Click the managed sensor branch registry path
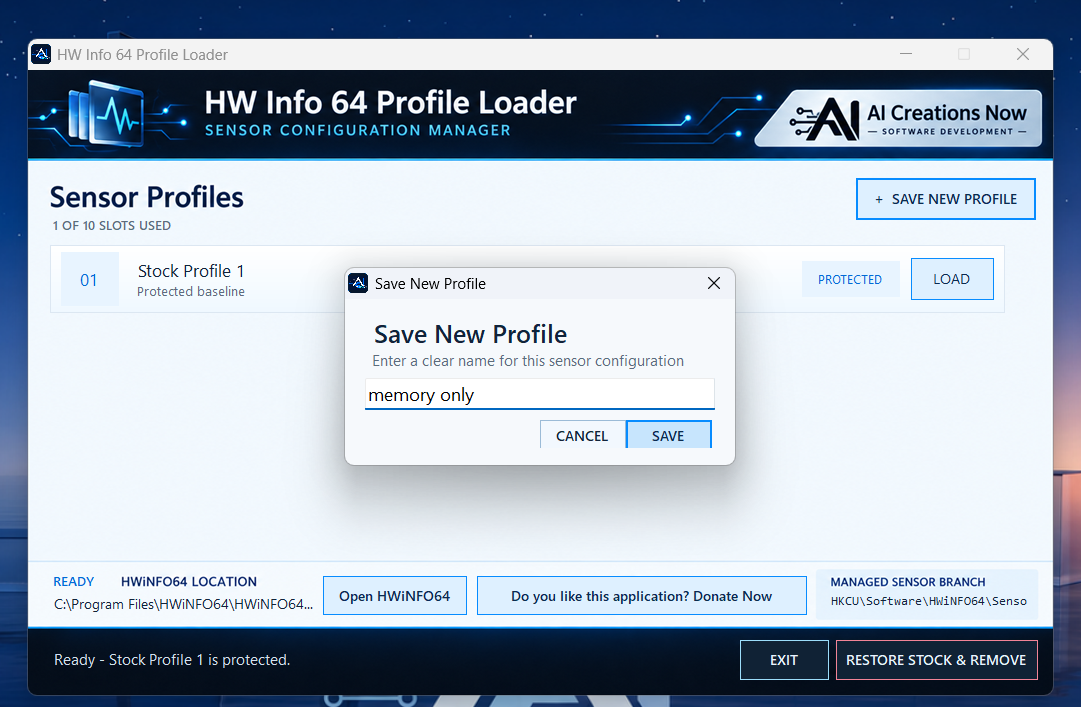This screenshot has width=1081, height=707. (929, 601)
